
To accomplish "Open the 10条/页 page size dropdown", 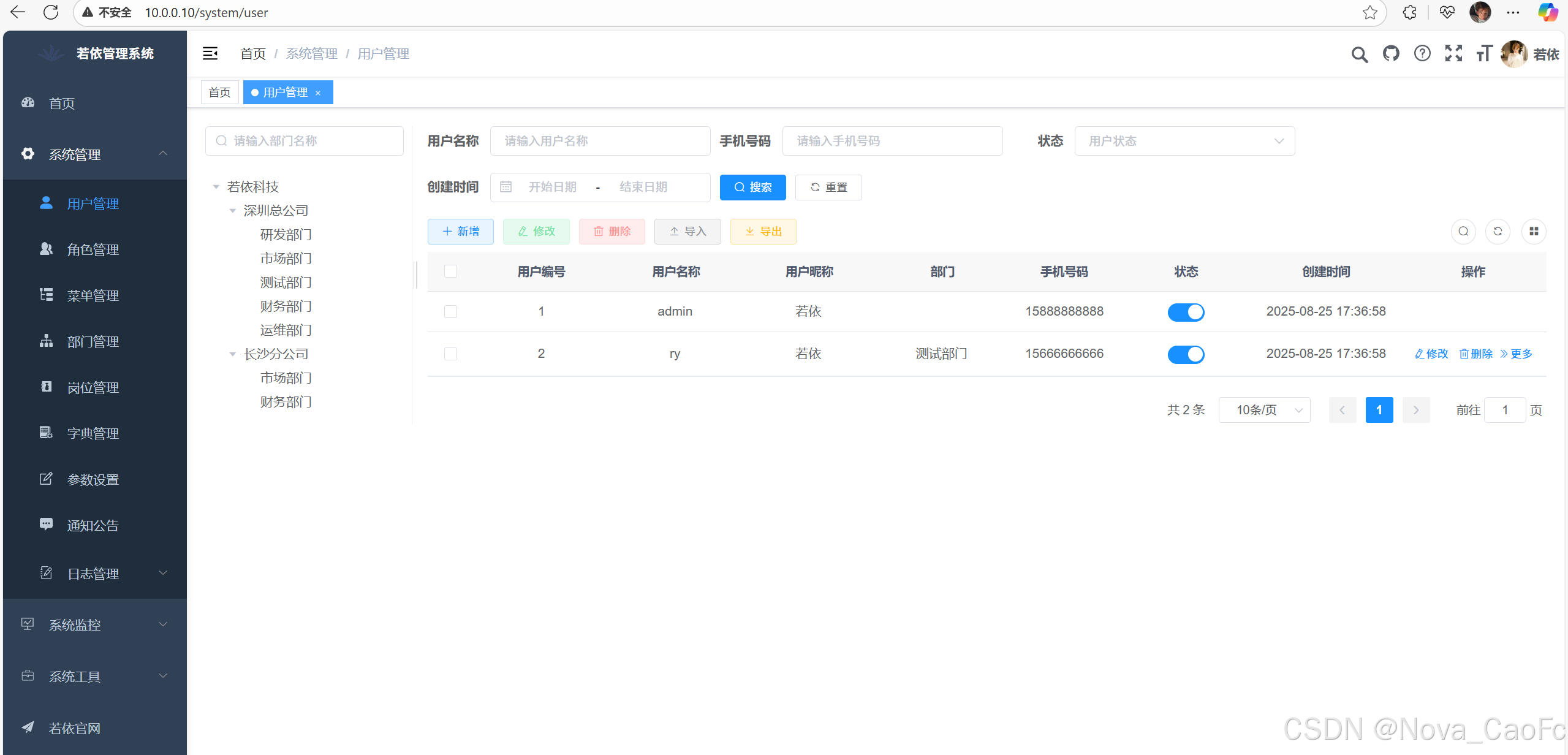I will pyautogui.click(x=1264, y=410).
